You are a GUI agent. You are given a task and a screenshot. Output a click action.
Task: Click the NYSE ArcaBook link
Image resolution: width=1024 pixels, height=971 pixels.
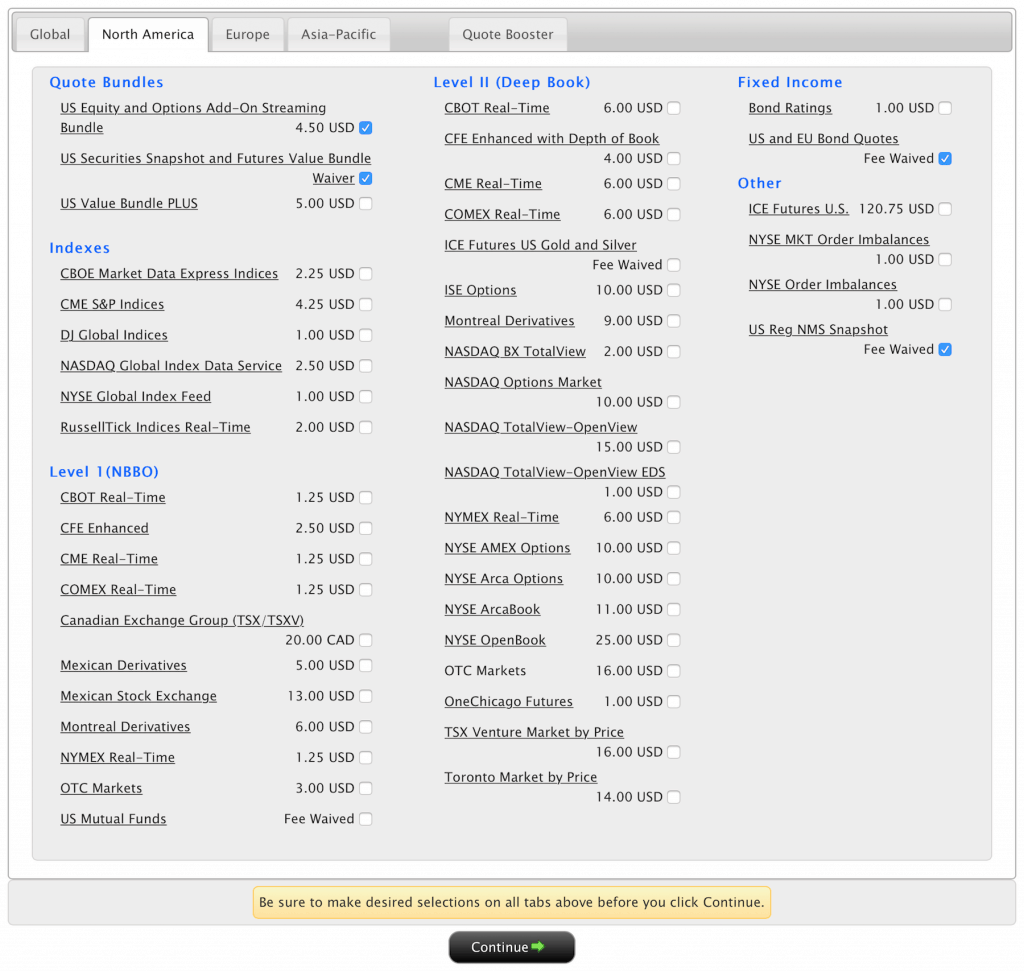point(492,609)
